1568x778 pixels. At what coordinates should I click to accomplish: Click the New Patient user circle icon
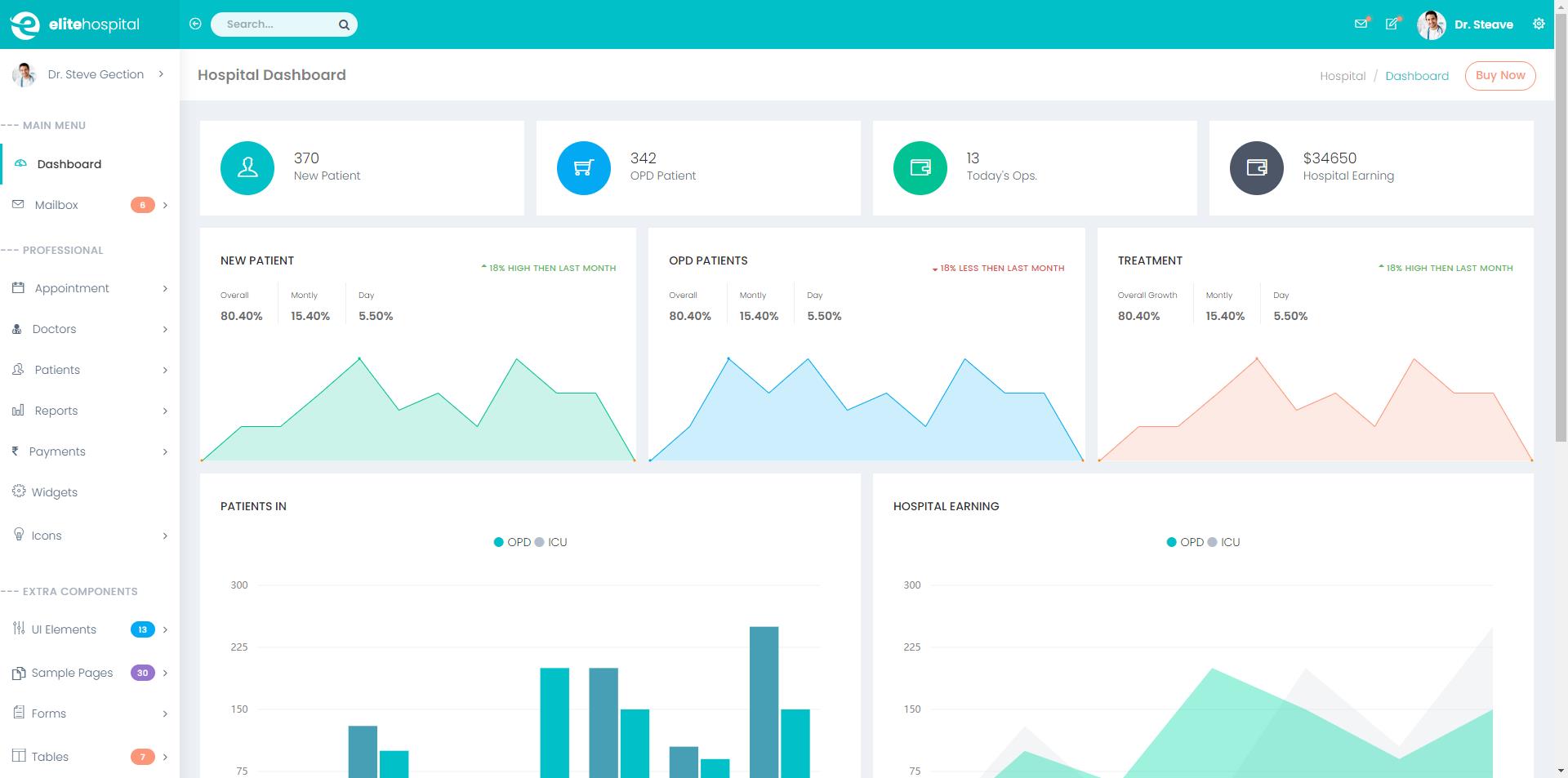[x=247, y=168]
